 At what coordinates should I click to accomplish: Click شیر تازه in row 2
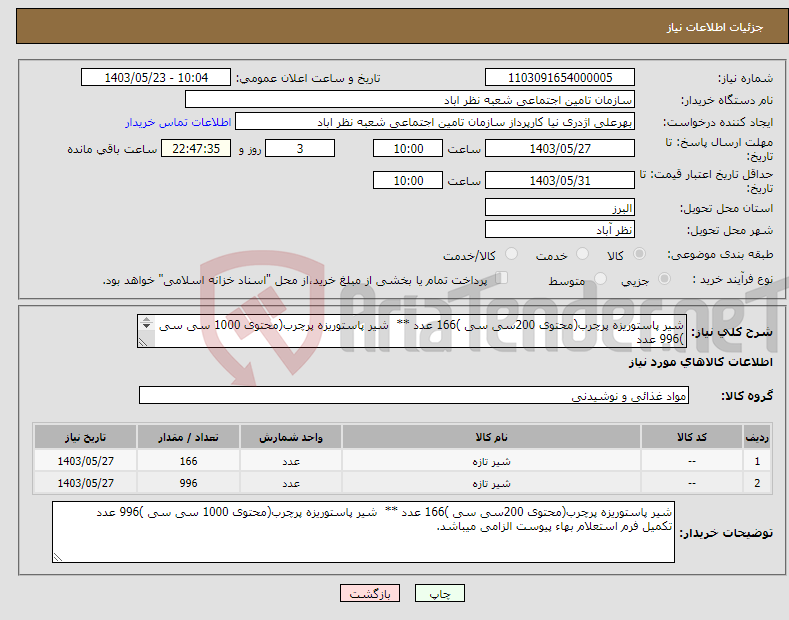click(x=491, y=483)
